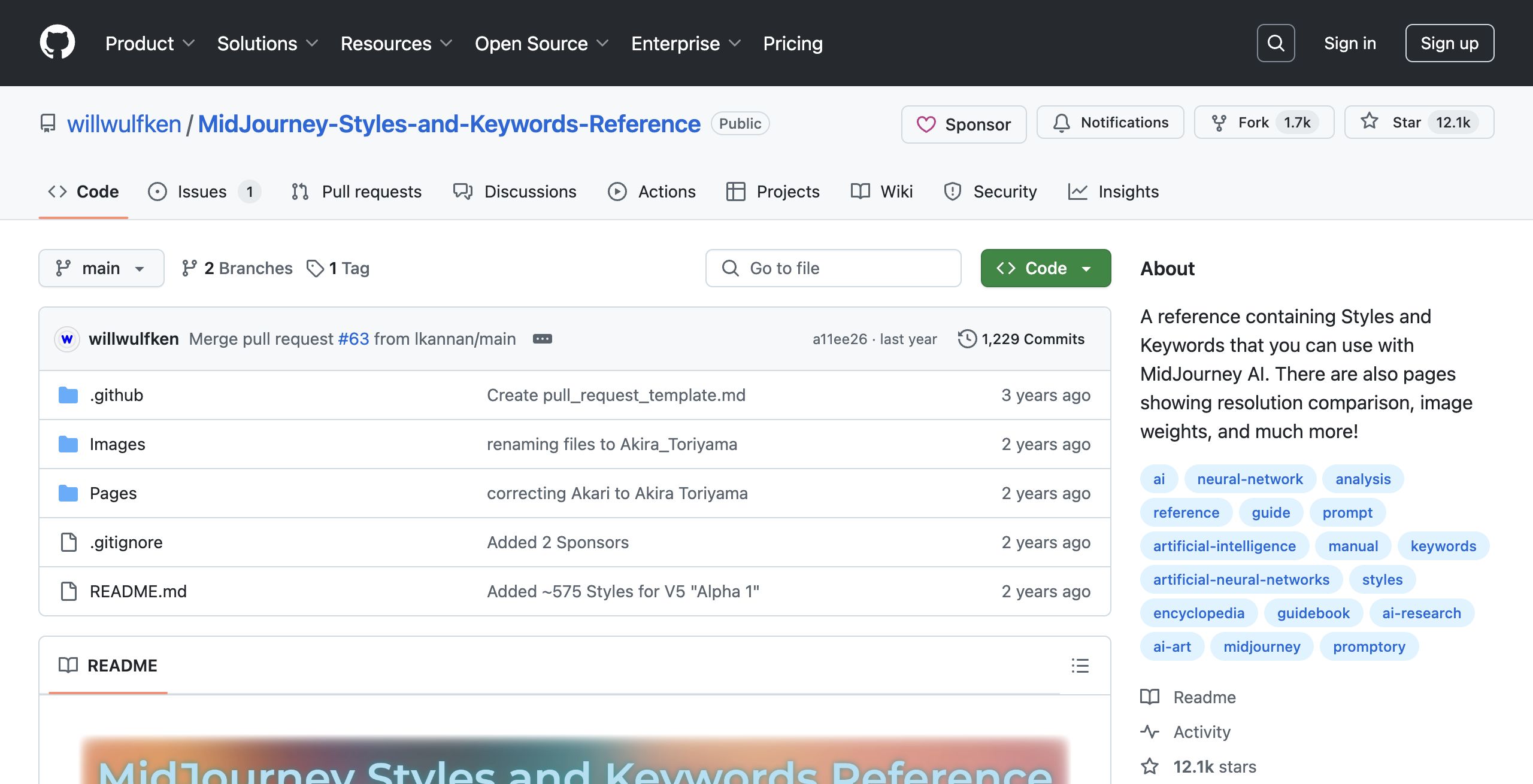Focus the Go to file field
Viewport: 1533px width, 784px height.
834,268
